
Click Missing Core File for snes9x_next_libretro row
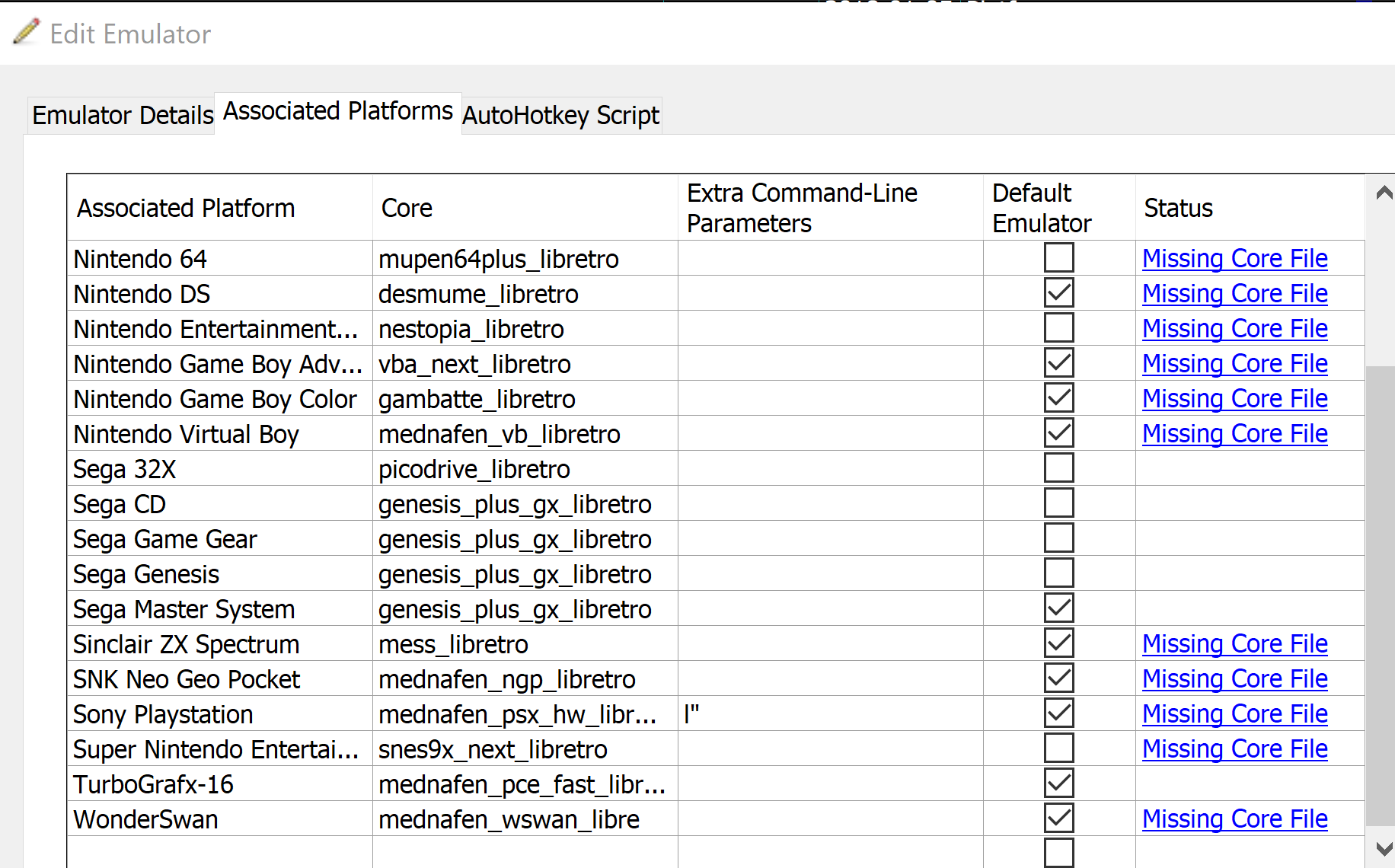pyautogui.click(x=1234, y=749)
